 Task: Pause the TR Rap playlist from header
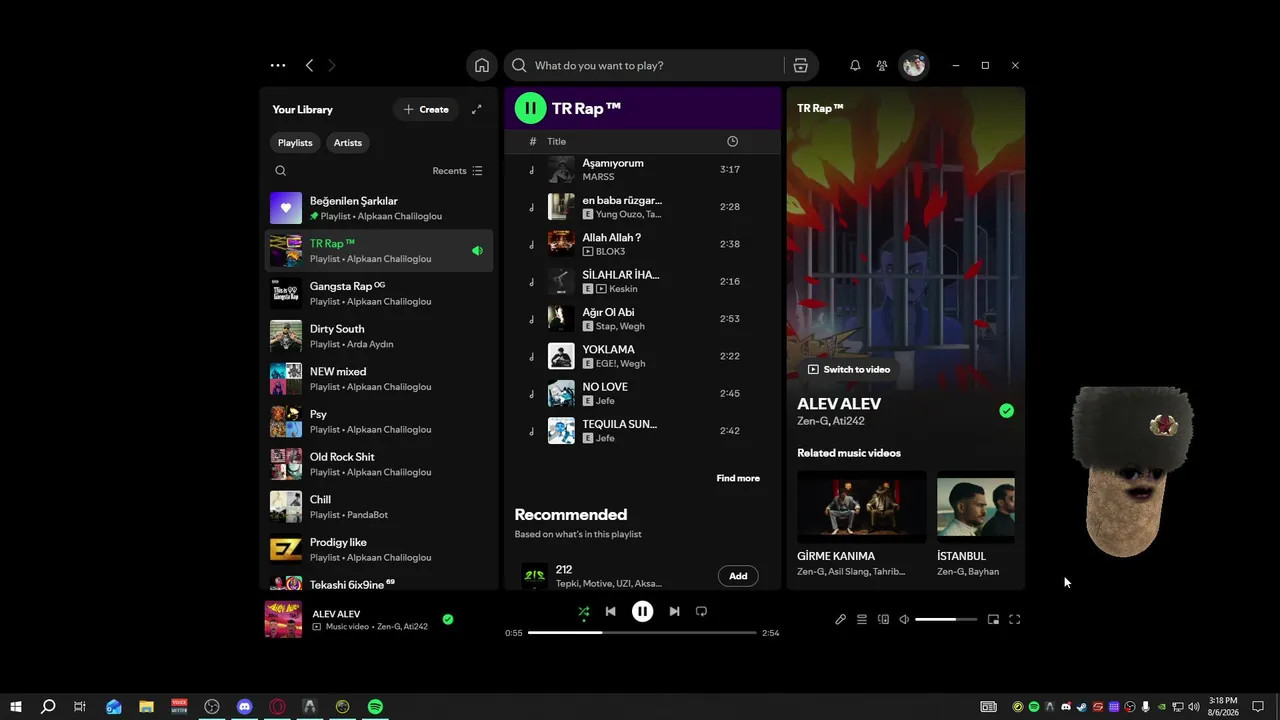click(530, 108)
